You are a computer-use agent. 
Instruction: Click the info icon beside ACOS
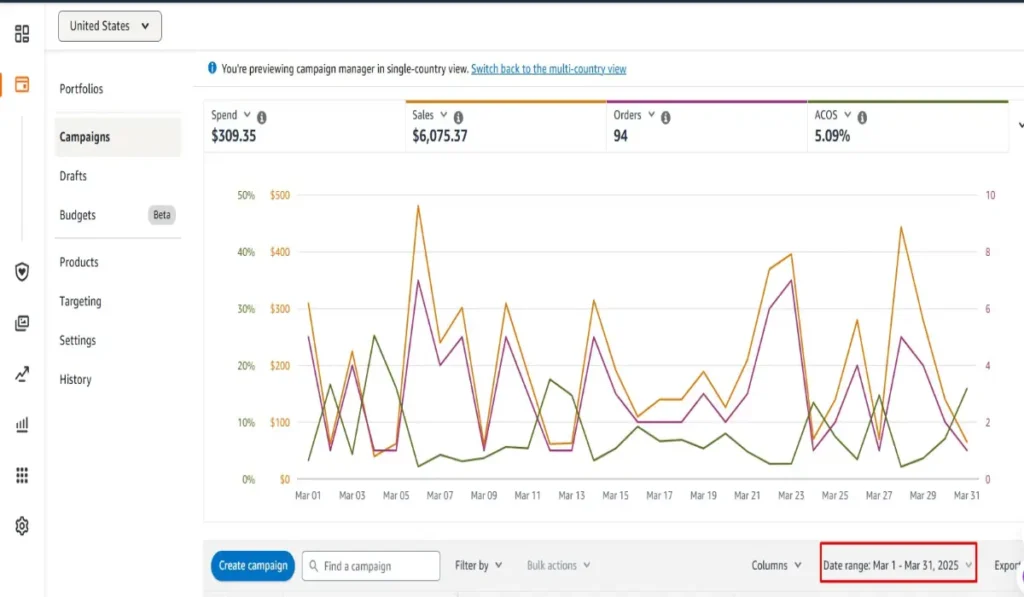(x=862, y=117)
